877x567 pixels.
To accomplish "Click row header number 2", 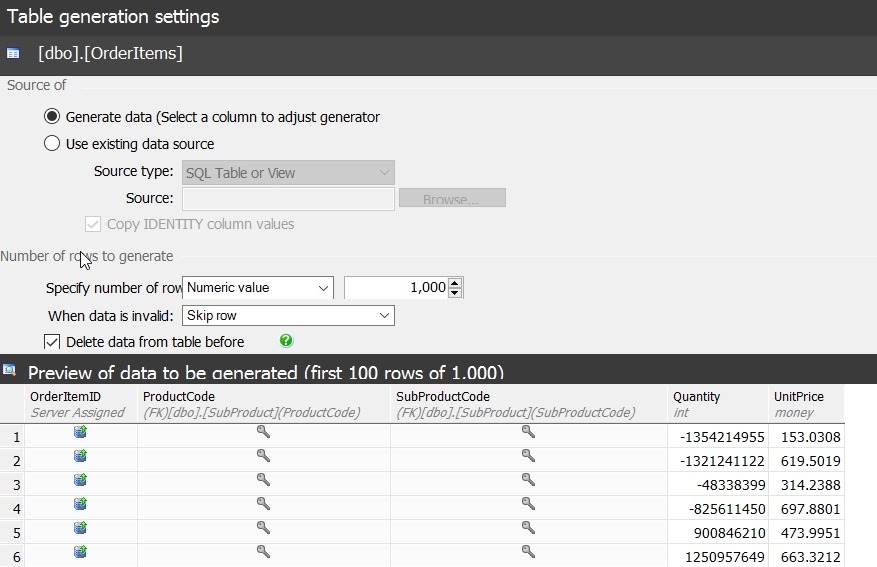I will pos(12,460).
